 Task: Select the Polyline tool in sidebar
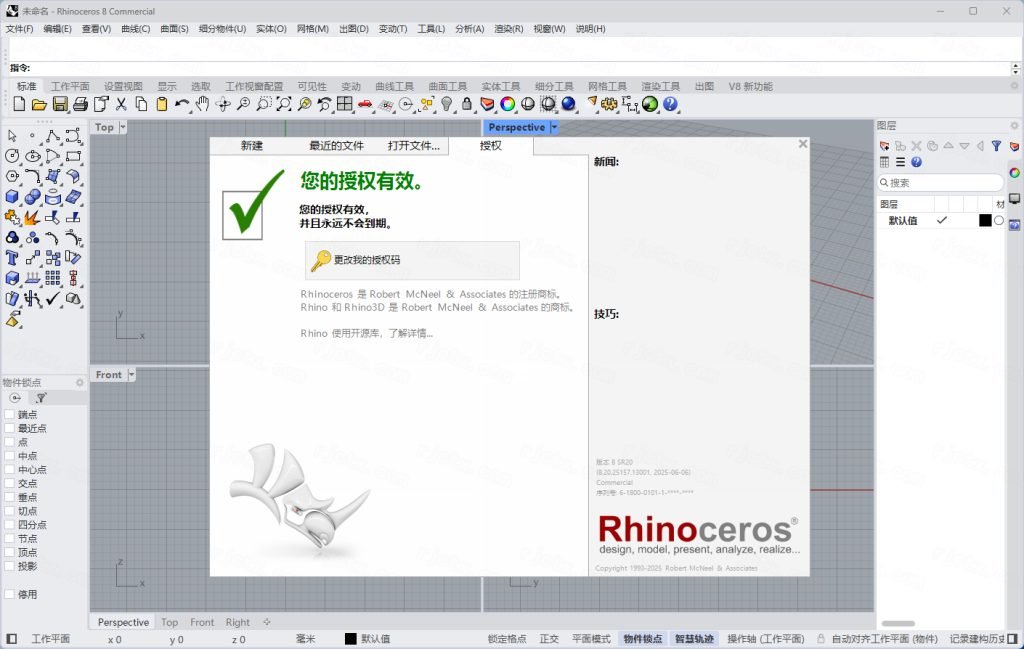point(53,136)
